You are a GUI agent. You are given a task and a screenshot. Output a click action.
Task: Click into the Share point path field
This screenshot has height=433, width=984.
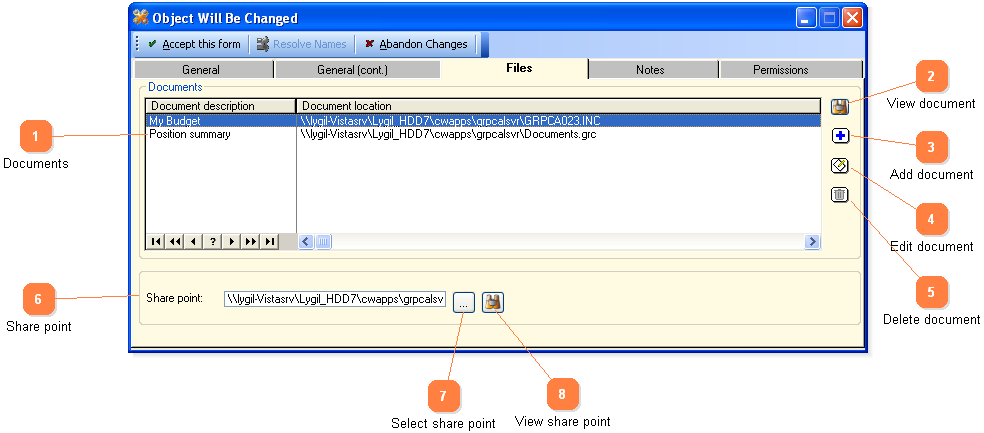click(334, 300)
